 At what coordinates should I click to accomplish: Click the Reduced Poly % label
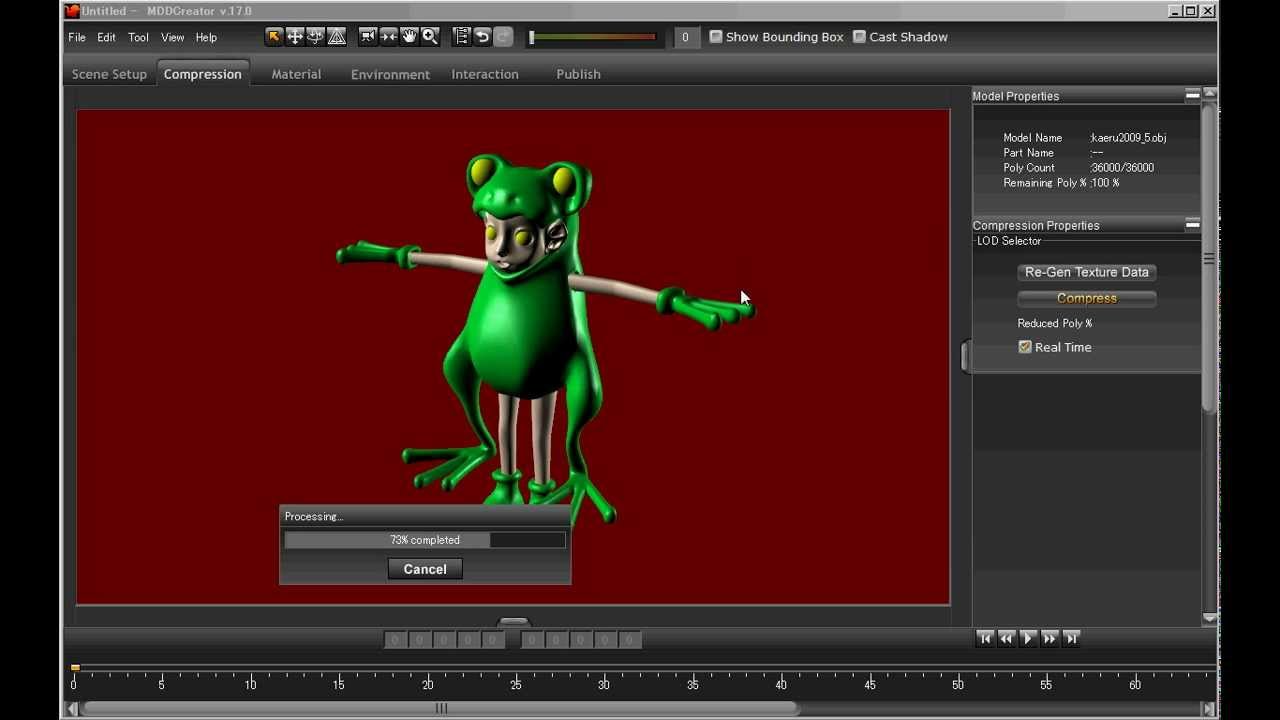(1055, 323)
